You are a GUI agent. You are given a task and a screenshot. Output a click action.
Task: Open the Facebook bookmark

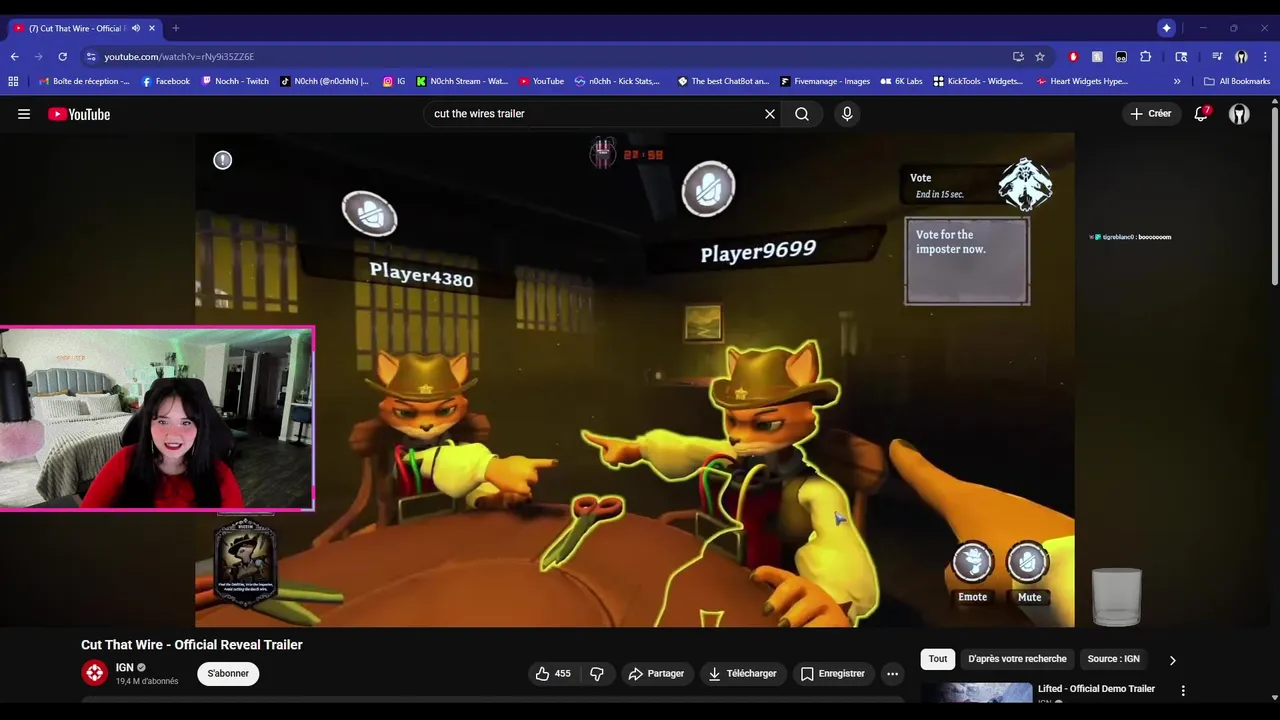(166, 81)
